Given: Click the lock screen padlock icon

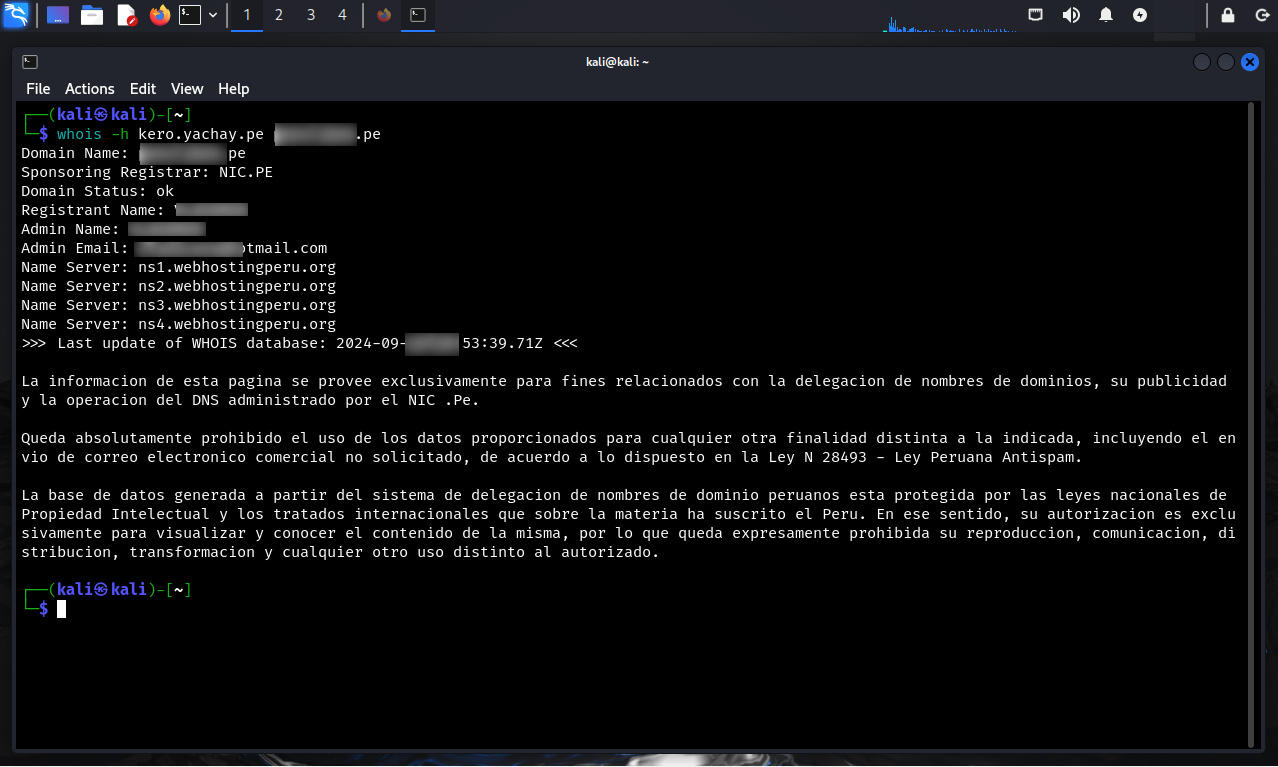Looking at the screenshot, I should point(1228,15).
